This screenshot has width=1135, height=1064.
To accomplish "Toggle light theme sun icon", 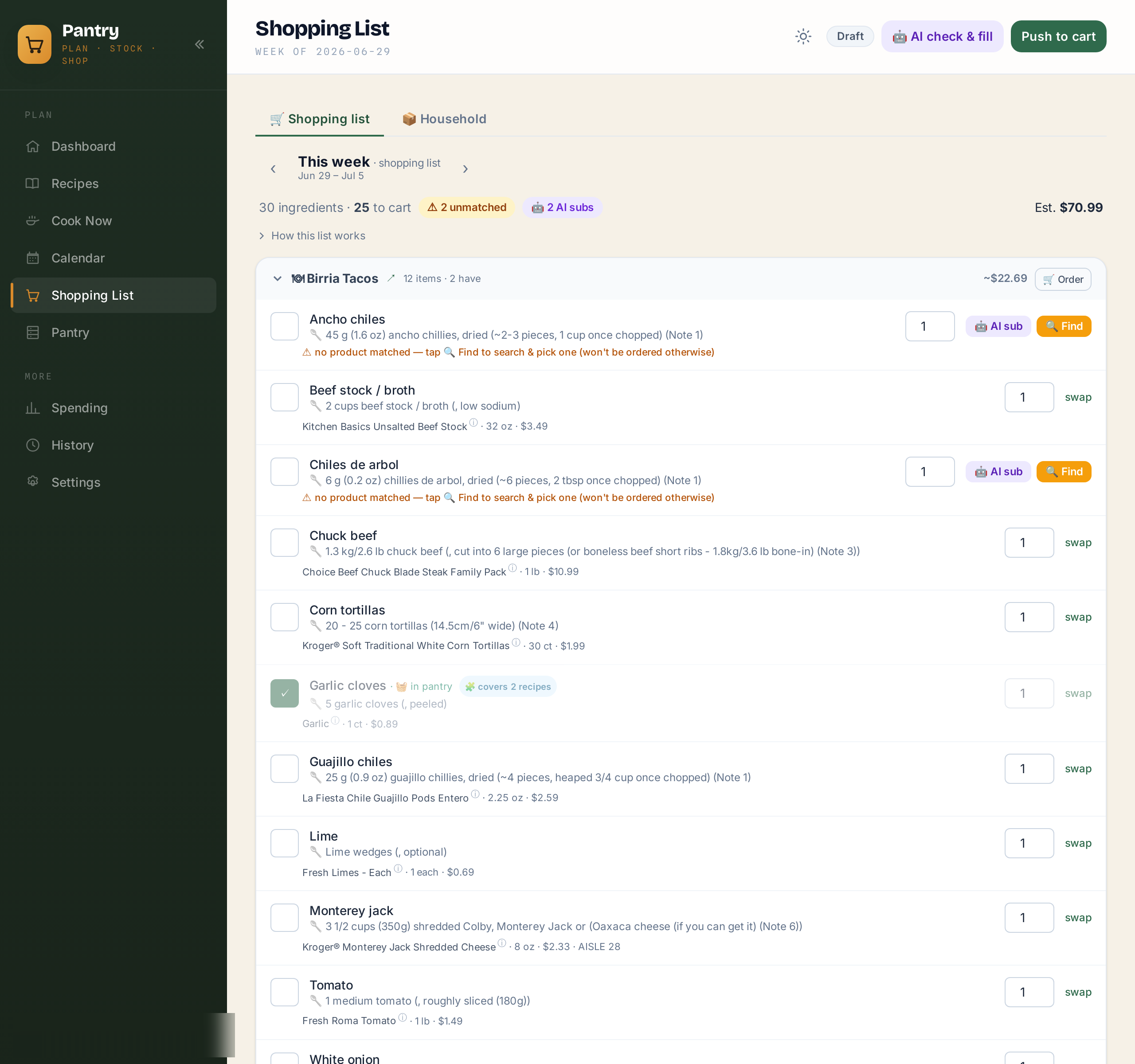I will [x=803, y=36].
